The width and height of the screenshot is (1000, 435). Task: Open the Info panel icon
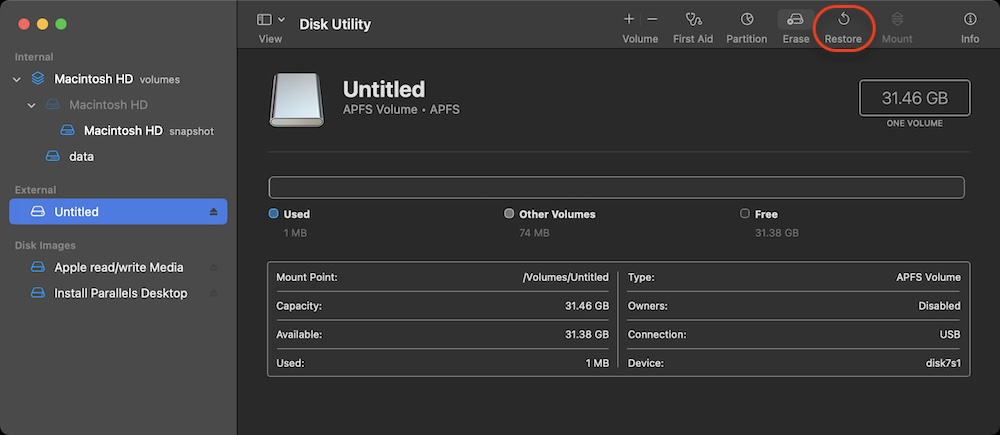pos(969,20)
